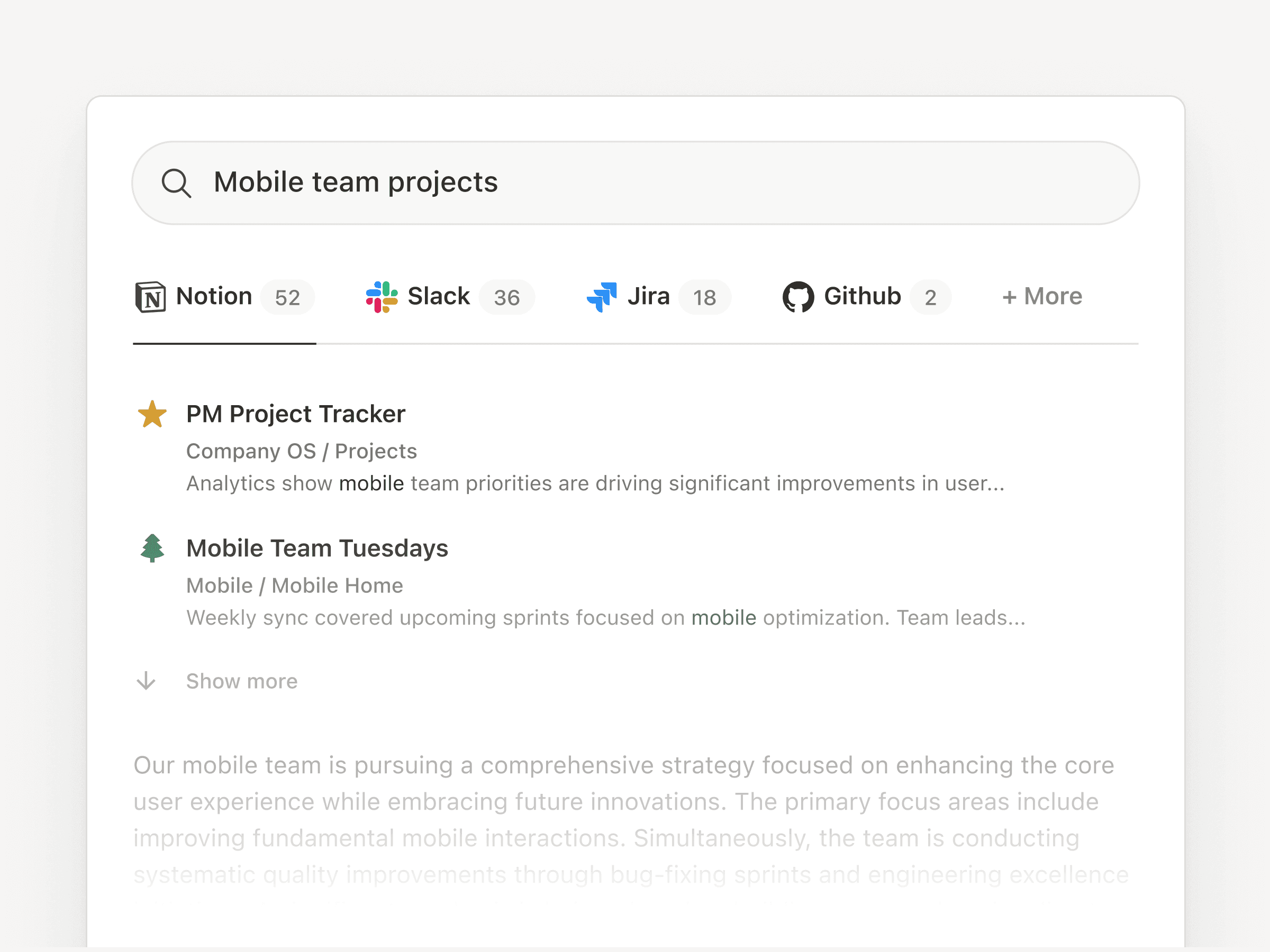Toggle the favorite star on PM Project Tracker

coord(151,414)
